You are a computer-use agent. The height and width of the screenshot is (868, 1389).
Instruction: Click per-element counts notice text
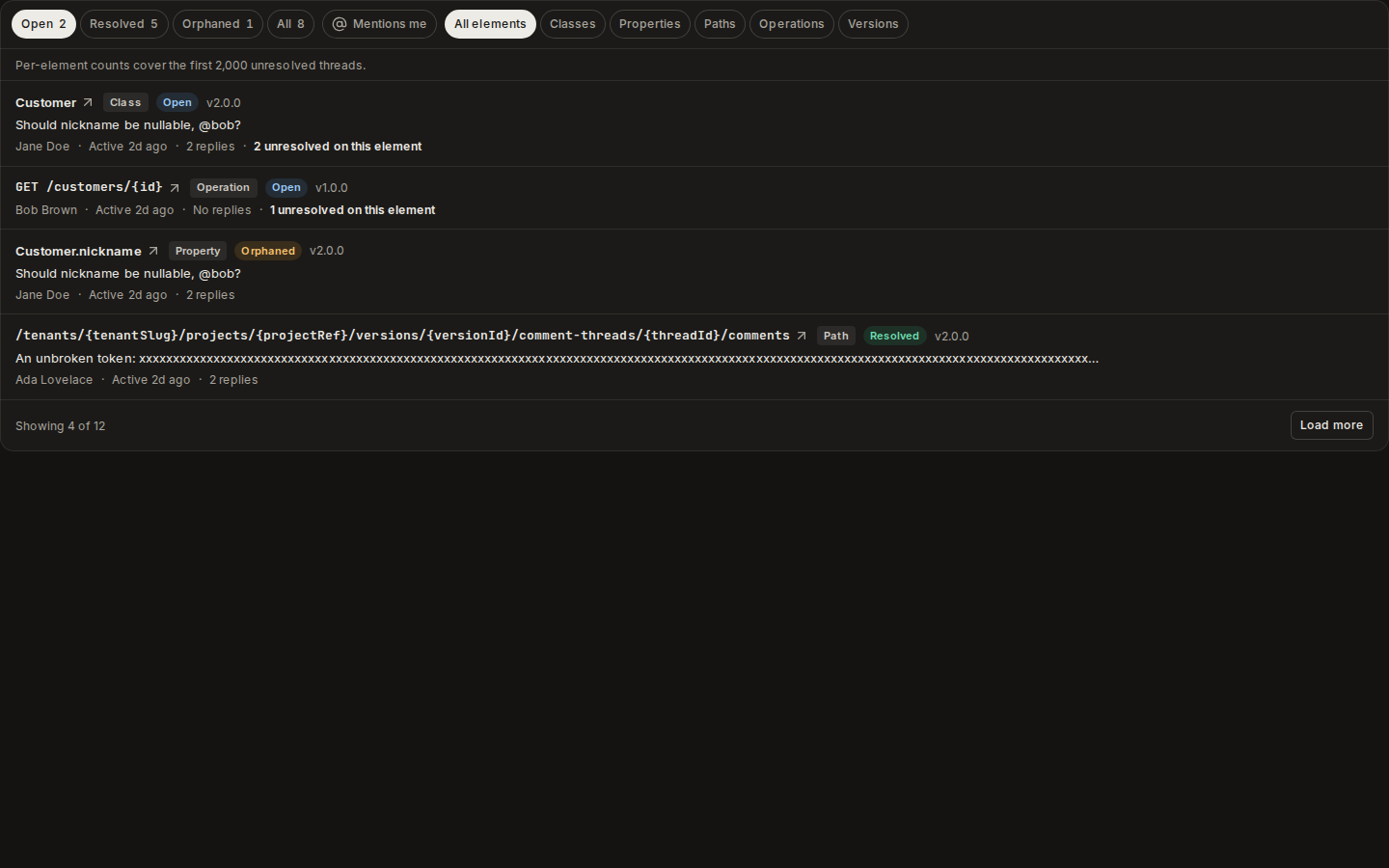pyautogui.click(x=191, y=66)
